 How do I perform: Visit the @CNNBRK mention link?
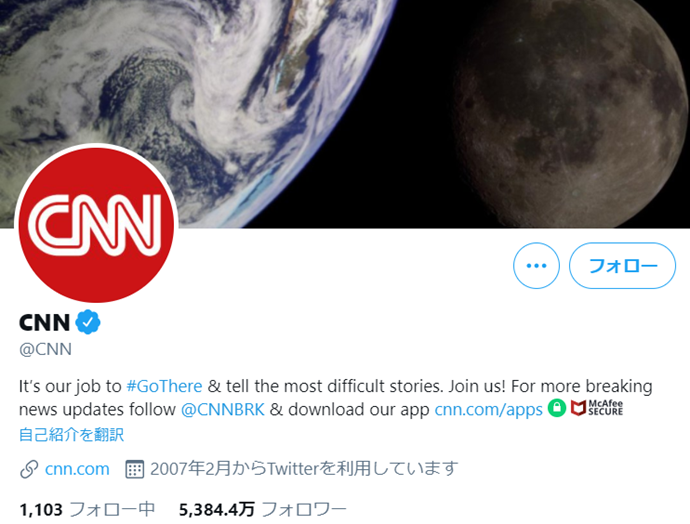tap(223, 410)
